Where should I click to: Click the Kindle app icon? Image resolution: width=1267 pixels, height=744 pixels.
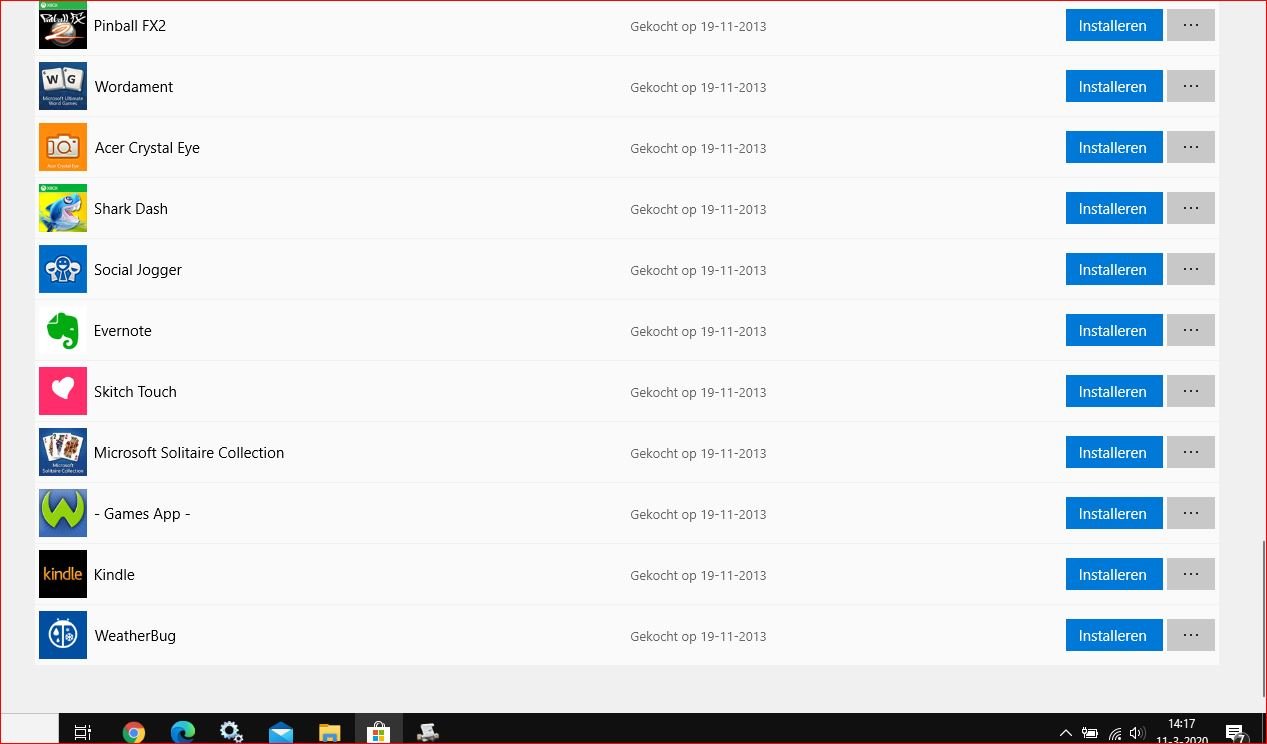coord(63,574)
